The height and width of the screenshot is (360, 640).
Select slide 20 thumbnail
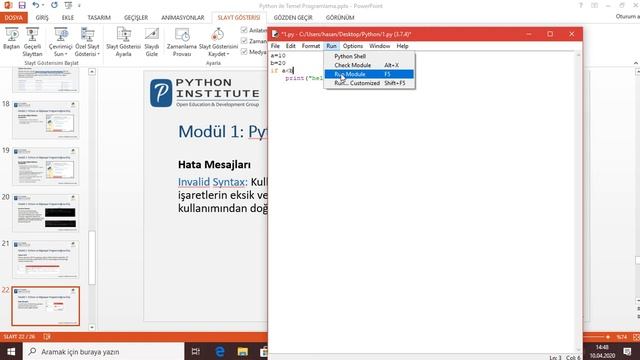45,213
